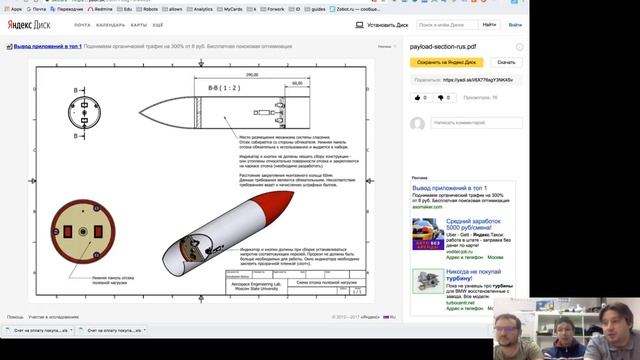
Task: Click the PDF preview of the rocket drawing
Action: [201, 180]
